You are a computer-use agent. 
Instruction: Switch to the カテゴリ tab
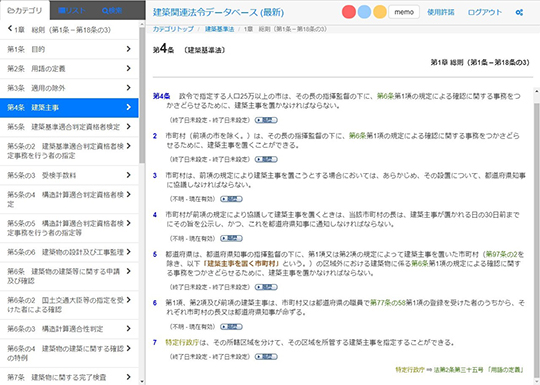pyautogui.click(x=25, y=10)
